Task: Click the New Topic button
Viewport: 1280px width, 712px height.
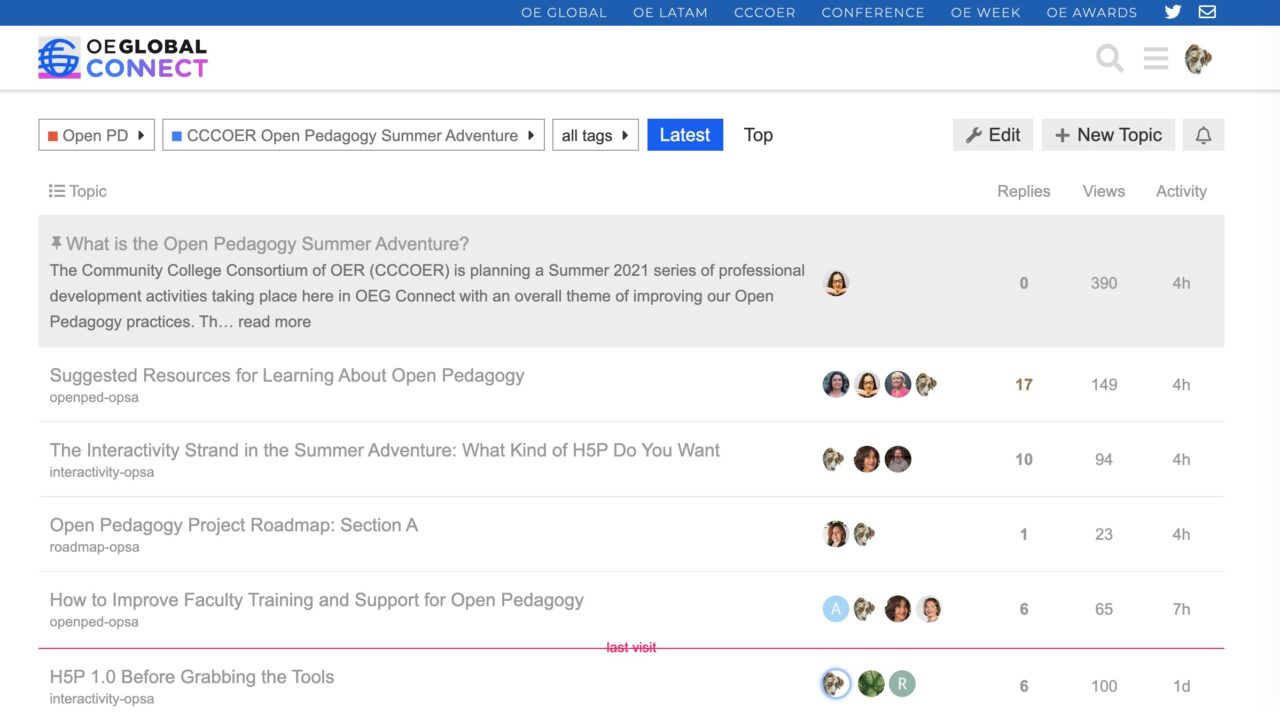Action: pyautogui.click(x=1108, y=135)
